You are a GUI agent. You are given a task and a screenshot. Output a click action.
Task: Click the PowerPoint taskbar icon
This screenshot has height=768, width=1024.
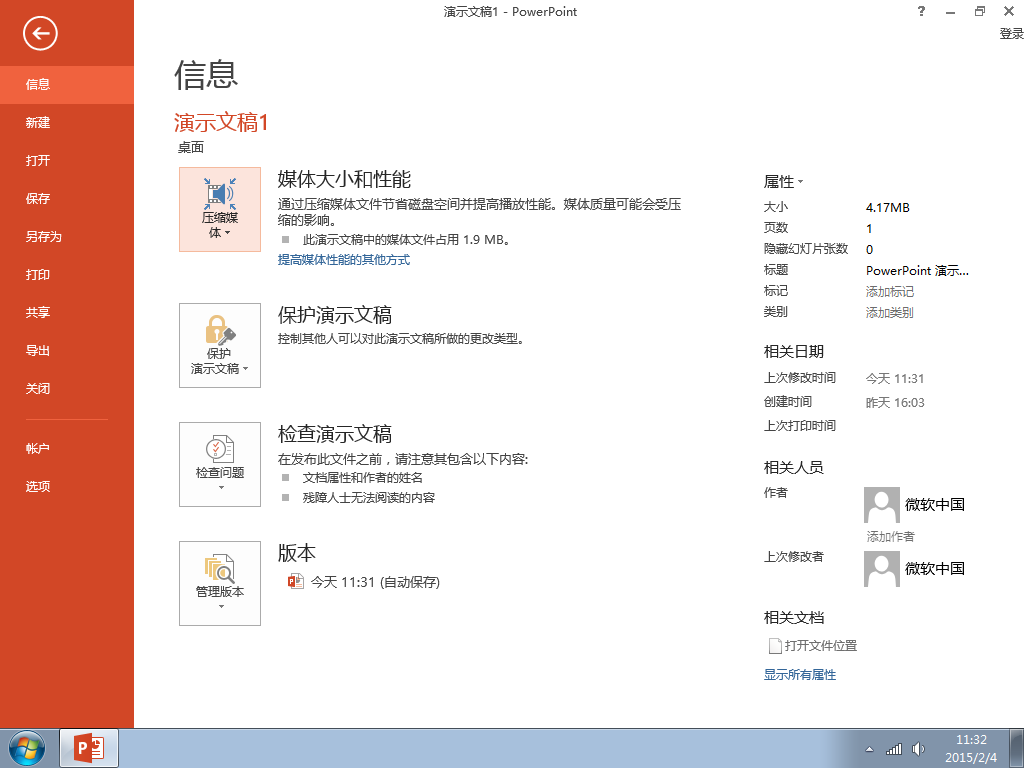(x=89, y=748)
